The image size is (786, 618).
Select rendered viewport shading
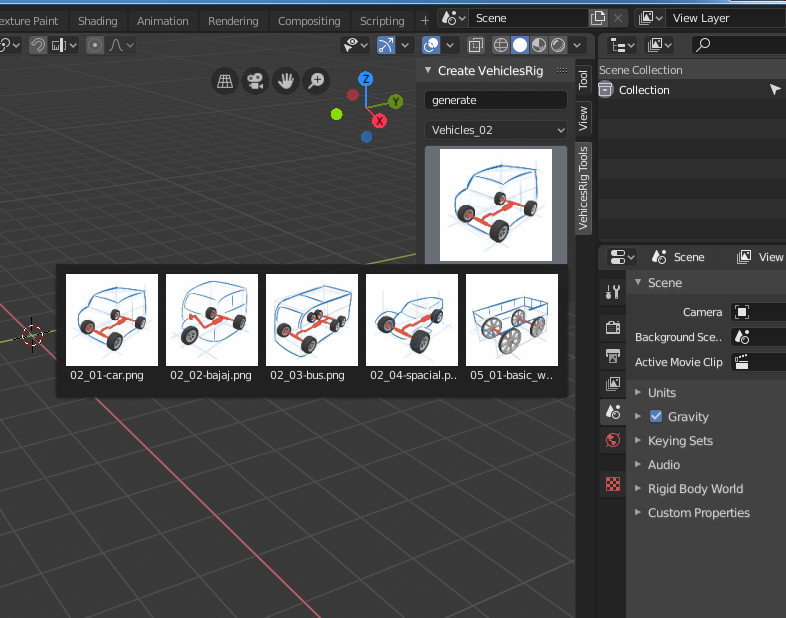click(x=558, y=45)
